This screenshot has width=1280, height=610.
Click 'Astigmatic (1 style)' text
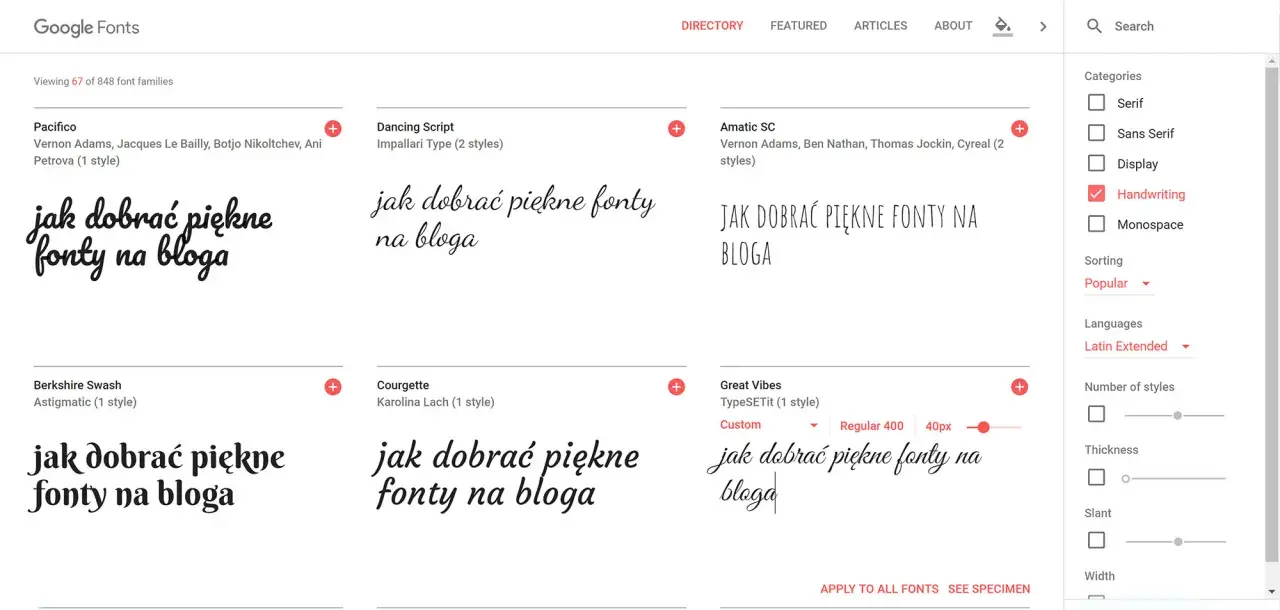85,402
